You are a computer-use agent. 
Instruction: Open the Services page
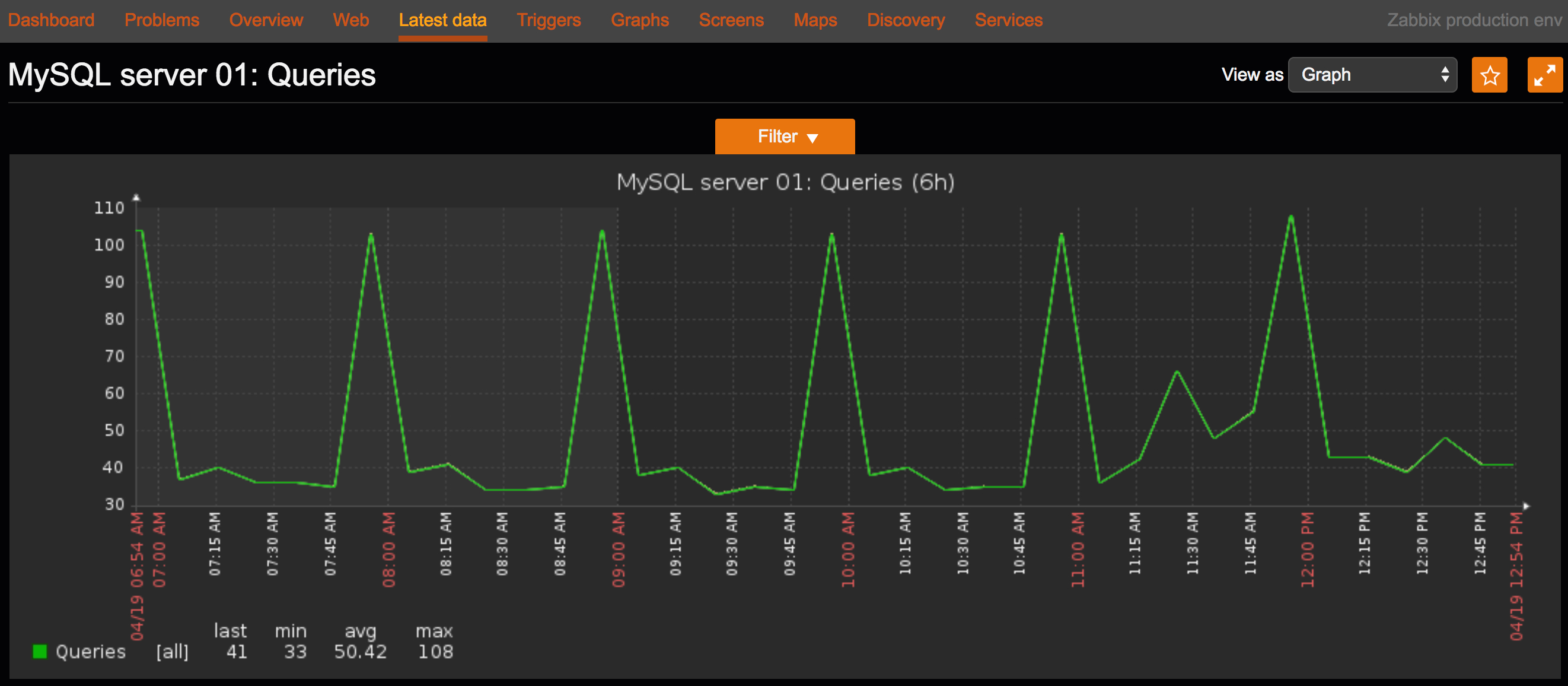pyautogui.click(x=1009, y=20)
